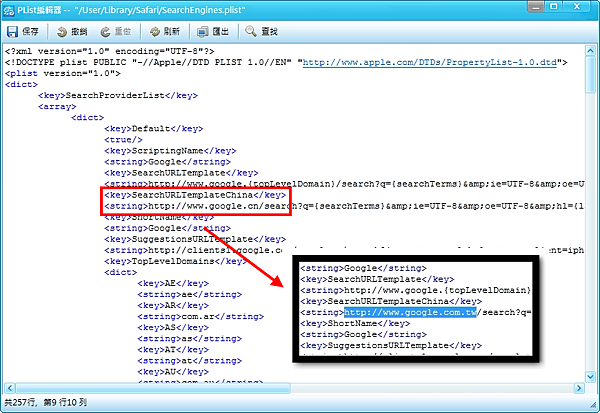Click the window resize grip in status bar
Image resolution: width=600 pixels, height=413 pixels.
[593, 405]
